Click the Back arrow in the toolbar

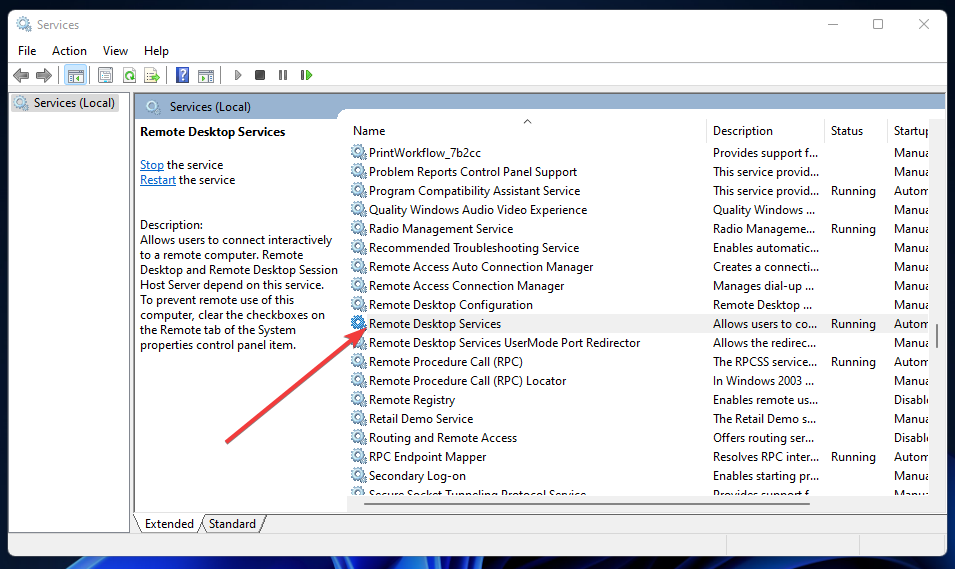point(21,75)
